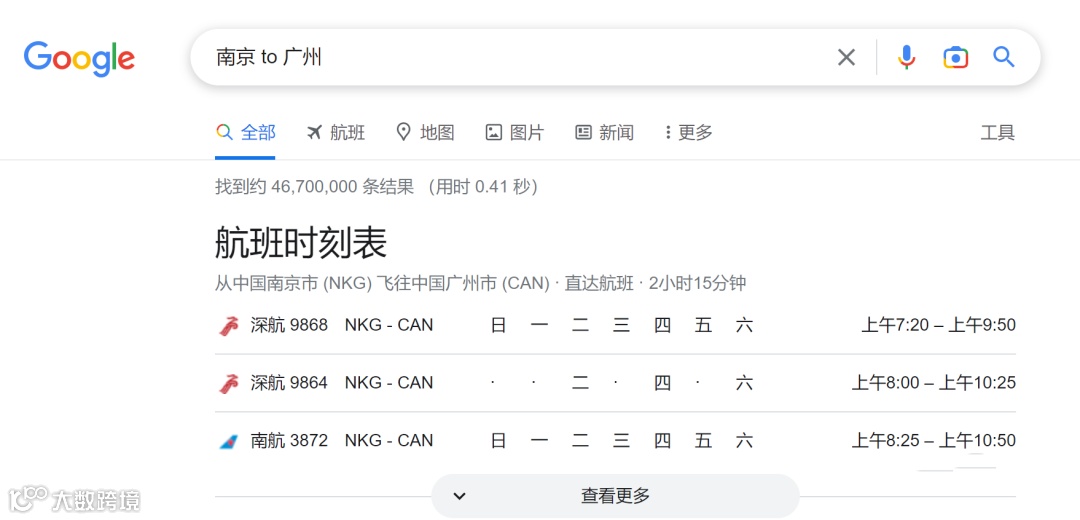This screenshot has height=520, width=1080.
Task: Select the 全部 tab
Action: pos(245,132)
